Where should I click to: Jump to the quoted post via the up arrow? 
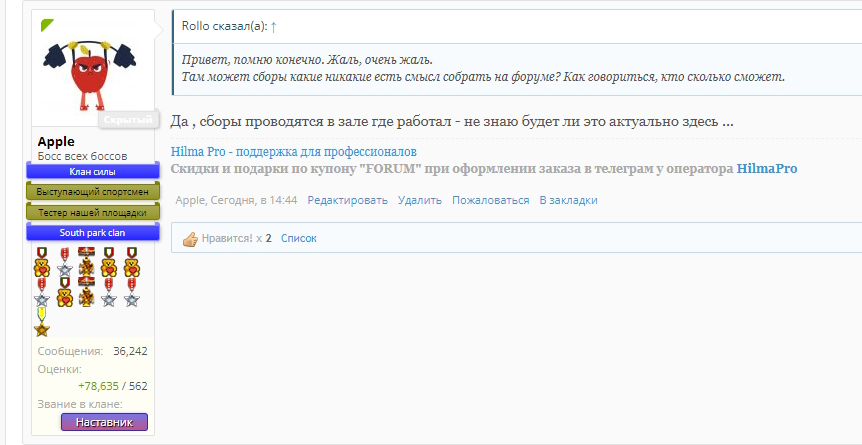(x=274, y=26)
